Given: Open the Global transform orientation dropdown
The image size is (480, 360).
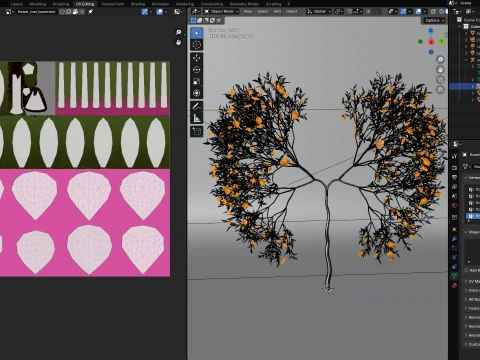Looking at the screenshot, I should pos(319,12).
